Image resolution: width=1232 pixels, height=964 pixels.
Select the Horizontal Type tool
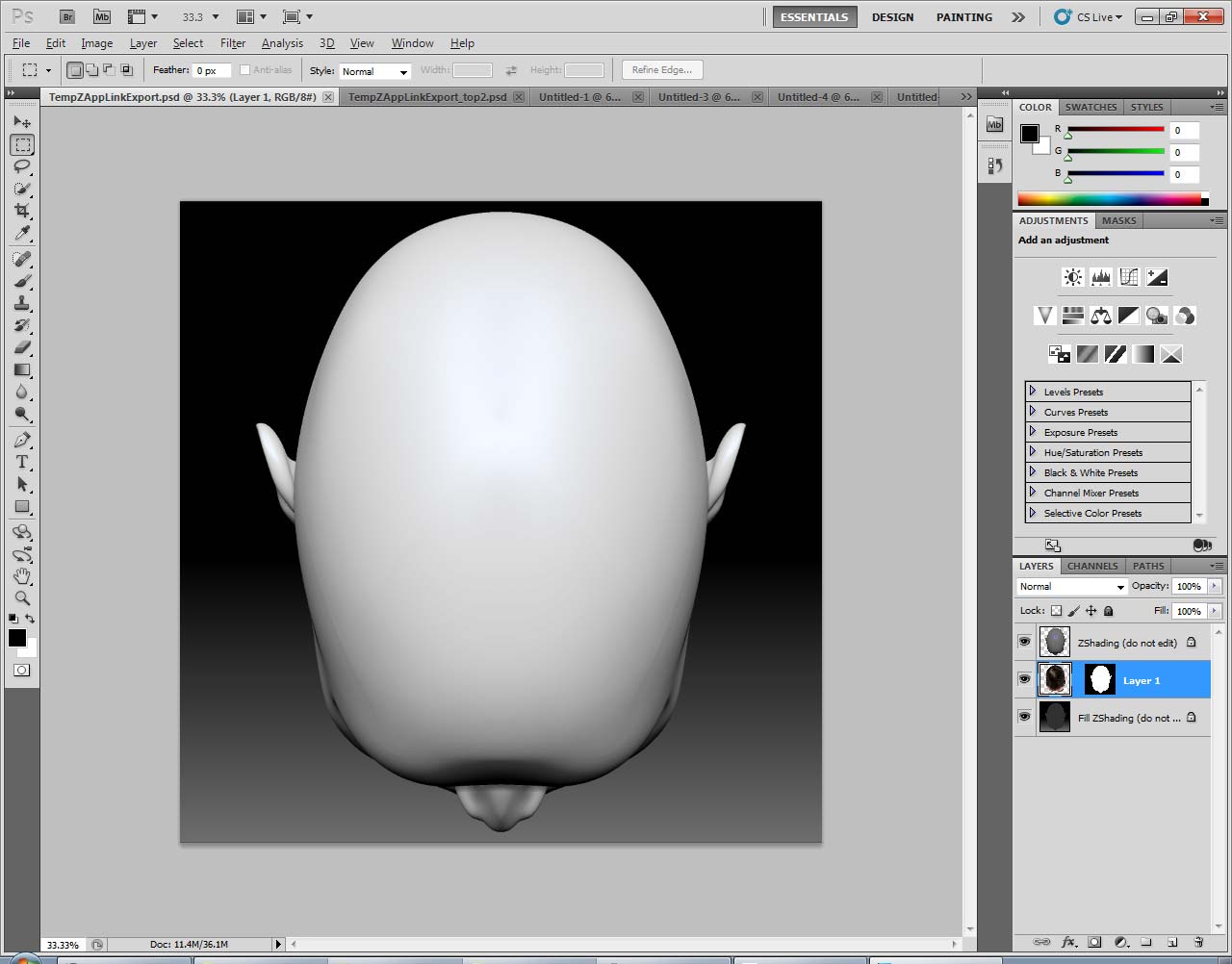pos(22,462)
